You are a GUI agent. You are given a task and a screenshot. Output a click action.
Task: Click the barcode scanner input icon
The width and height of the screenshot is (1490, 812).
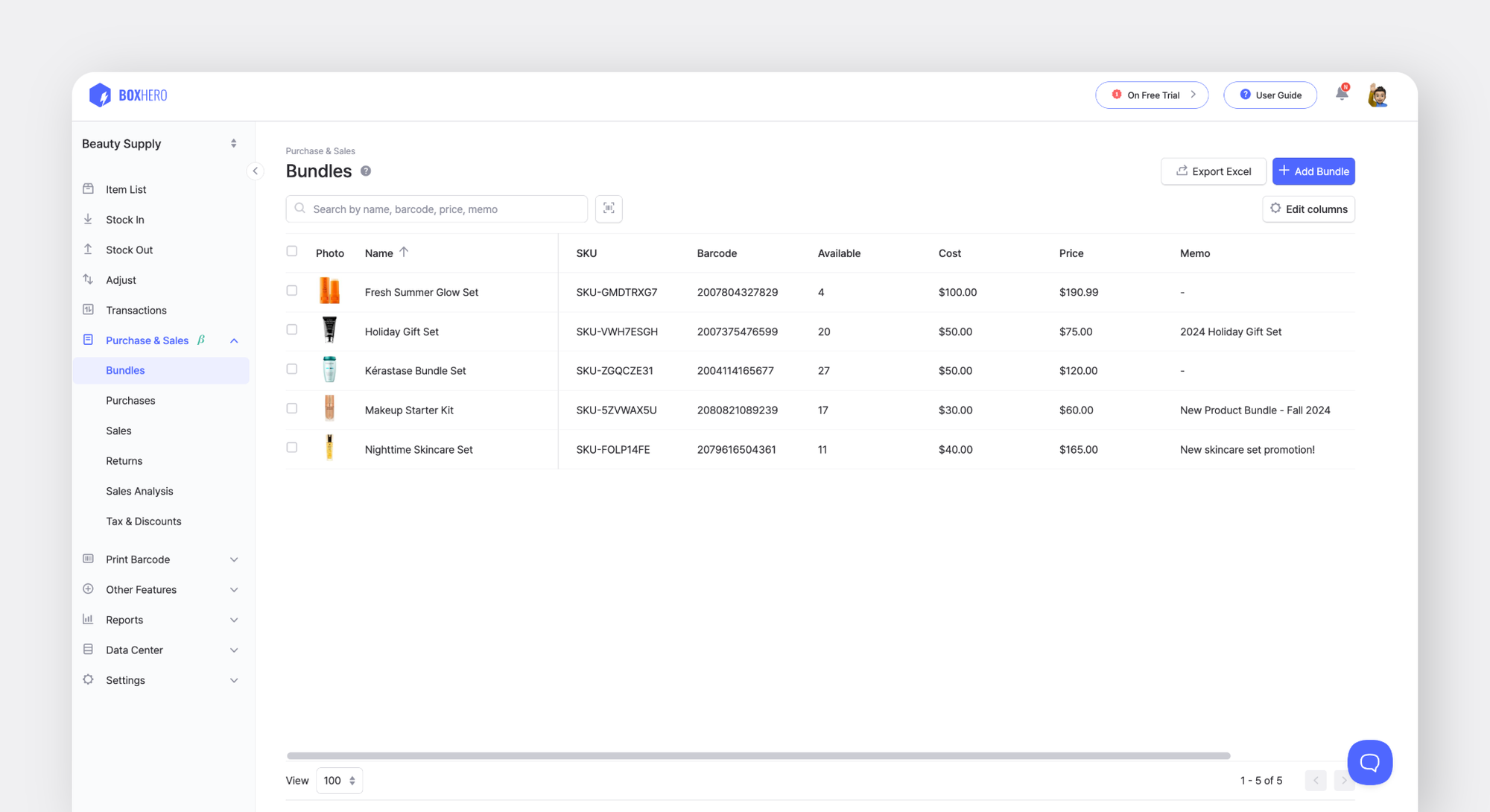click(608, 208)
